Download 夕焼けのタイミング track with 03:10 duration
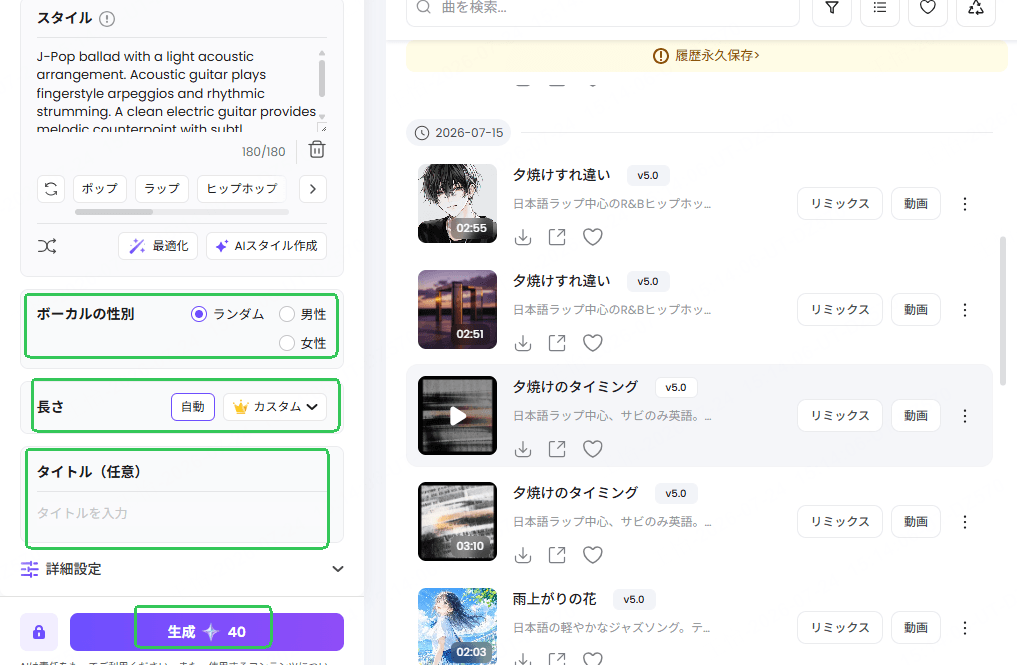Viewport: 1017px width, 665px height. coord(523,555)
